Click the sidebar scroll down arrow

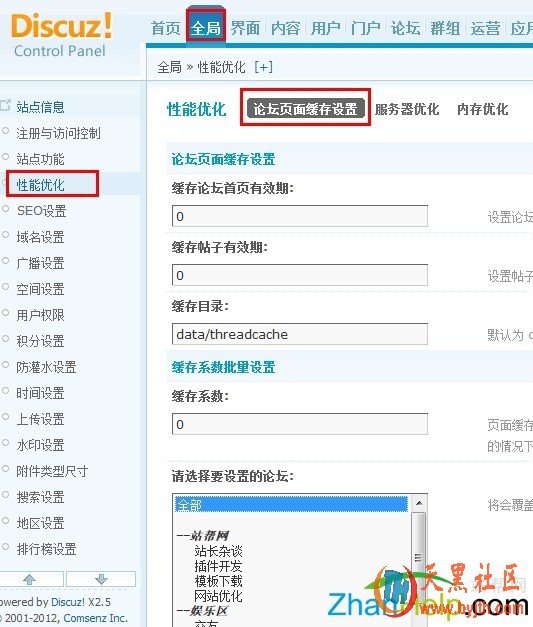101,579
